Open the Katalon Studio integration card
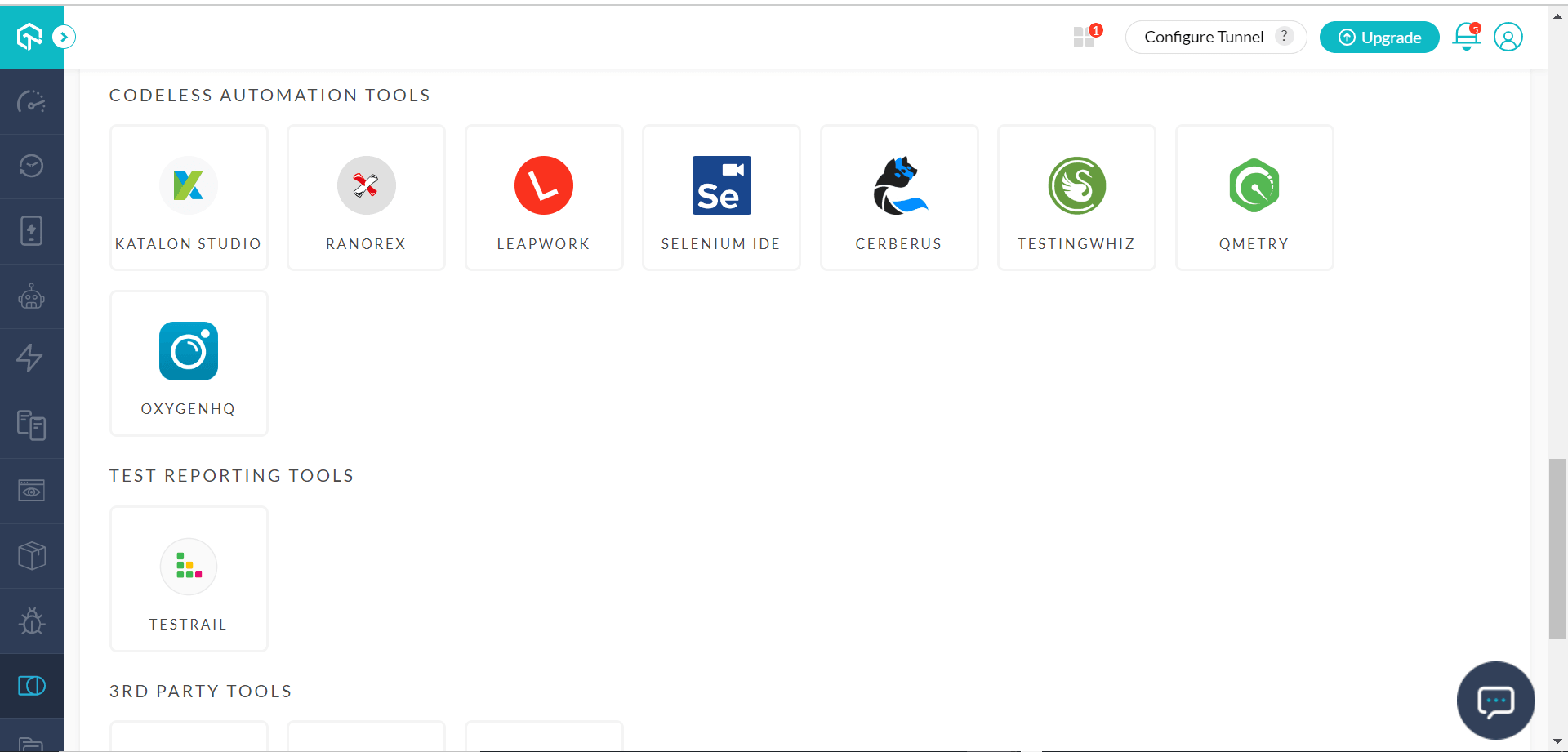Screen dimensions: 1568x752 pos(189,198)
